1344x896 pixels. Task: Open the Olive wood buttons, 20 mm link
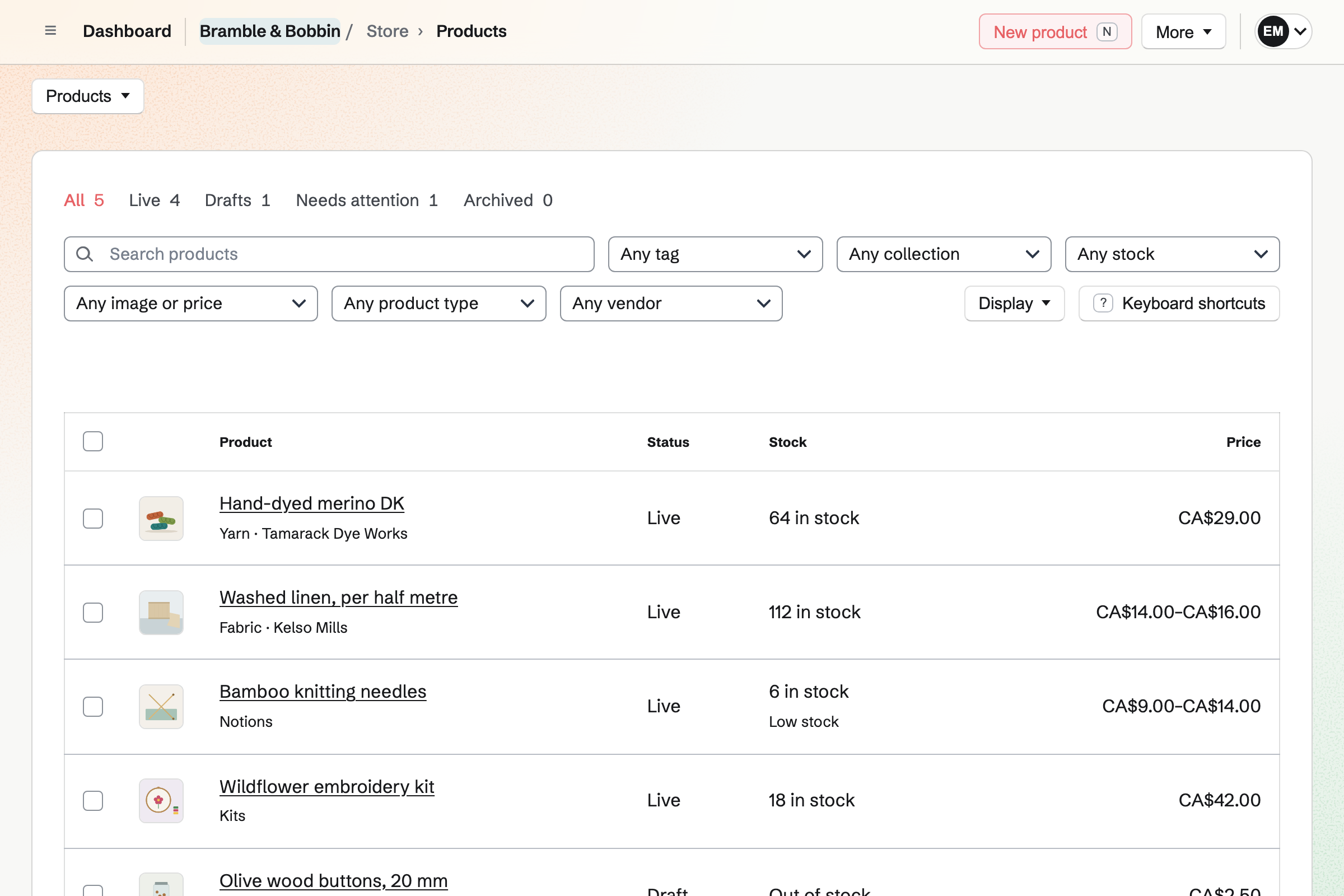pyautogui.click(x=333, y=880)
